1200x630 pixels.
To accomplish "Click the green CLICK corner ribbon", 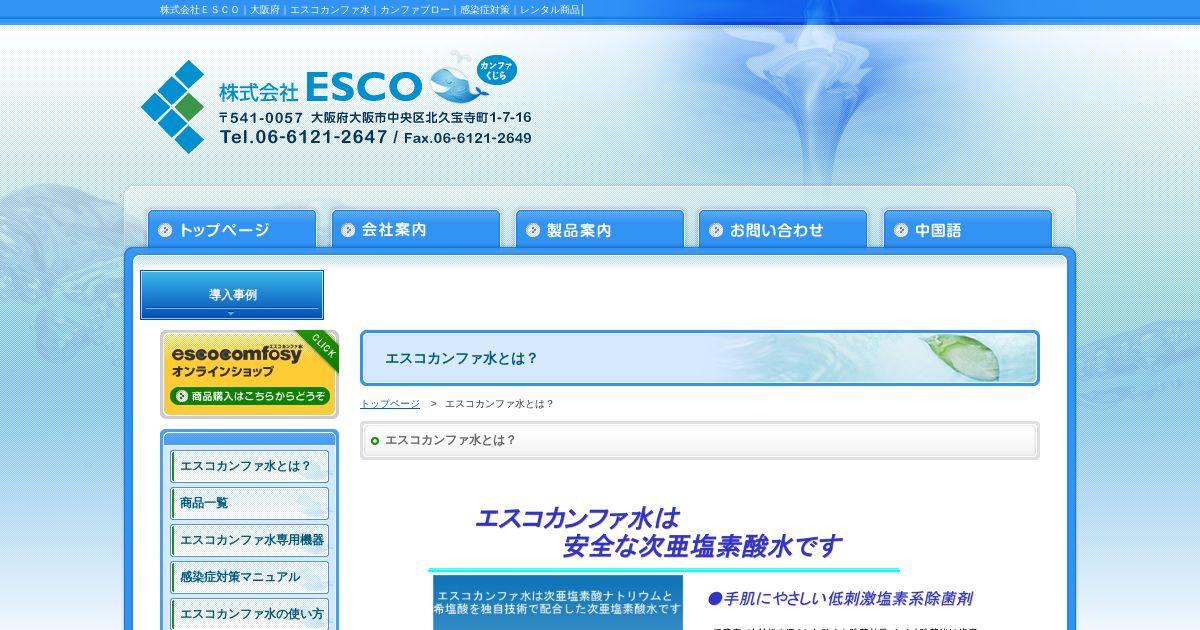I will pyautogui.click(x=322, y=348).
